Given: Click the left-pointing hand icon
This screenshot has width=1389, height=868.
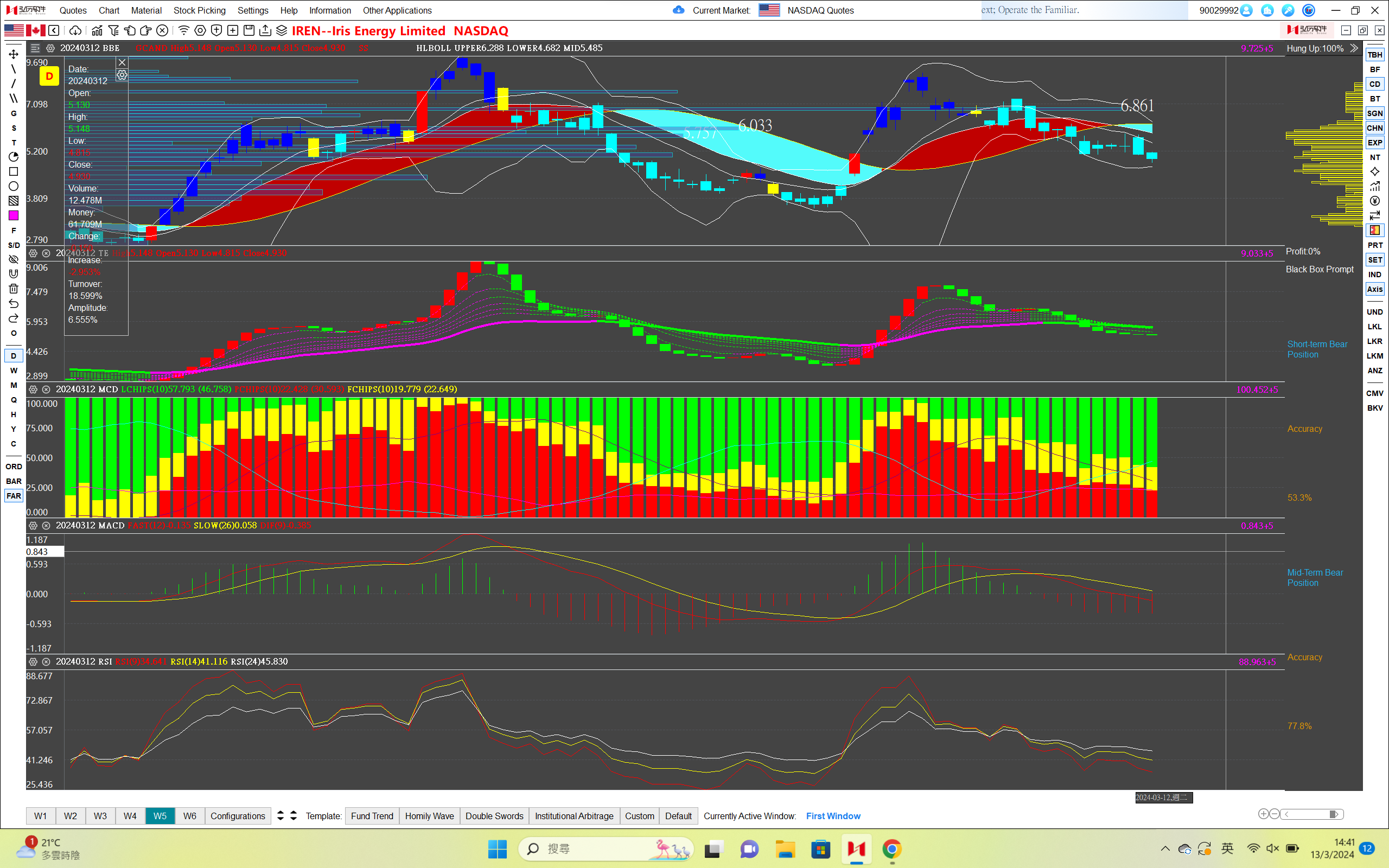Looking at the screenshot, I should 130,30.
